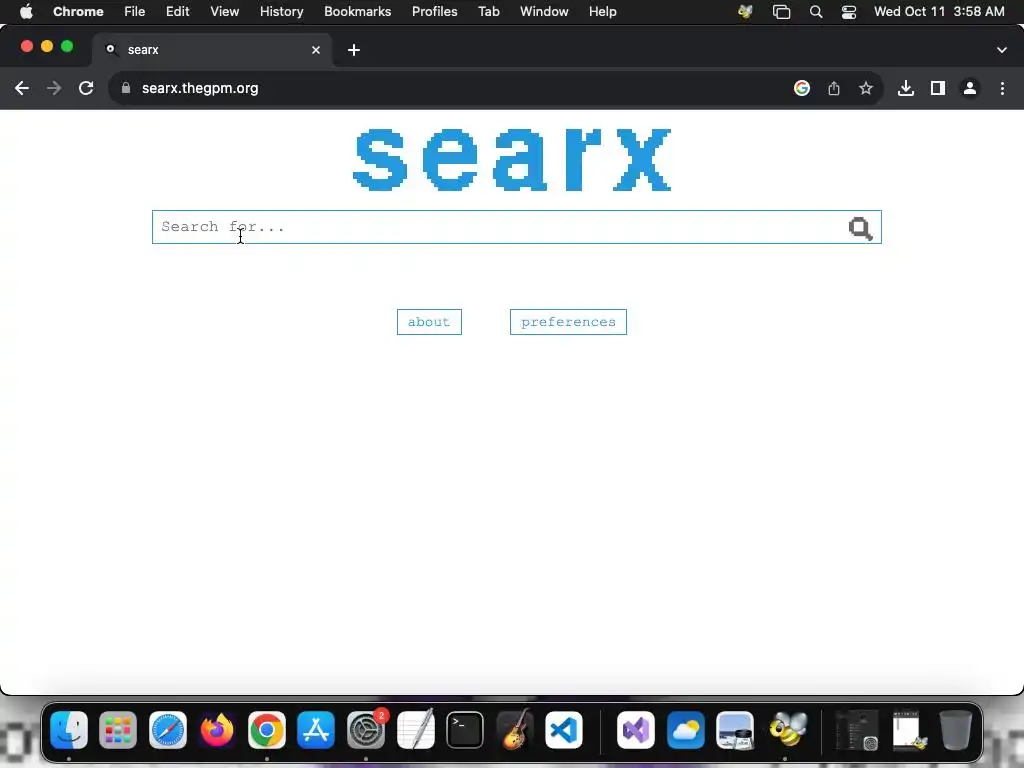Open Chrome downloads icon
1024x768 pixels.
pos(906,88)
